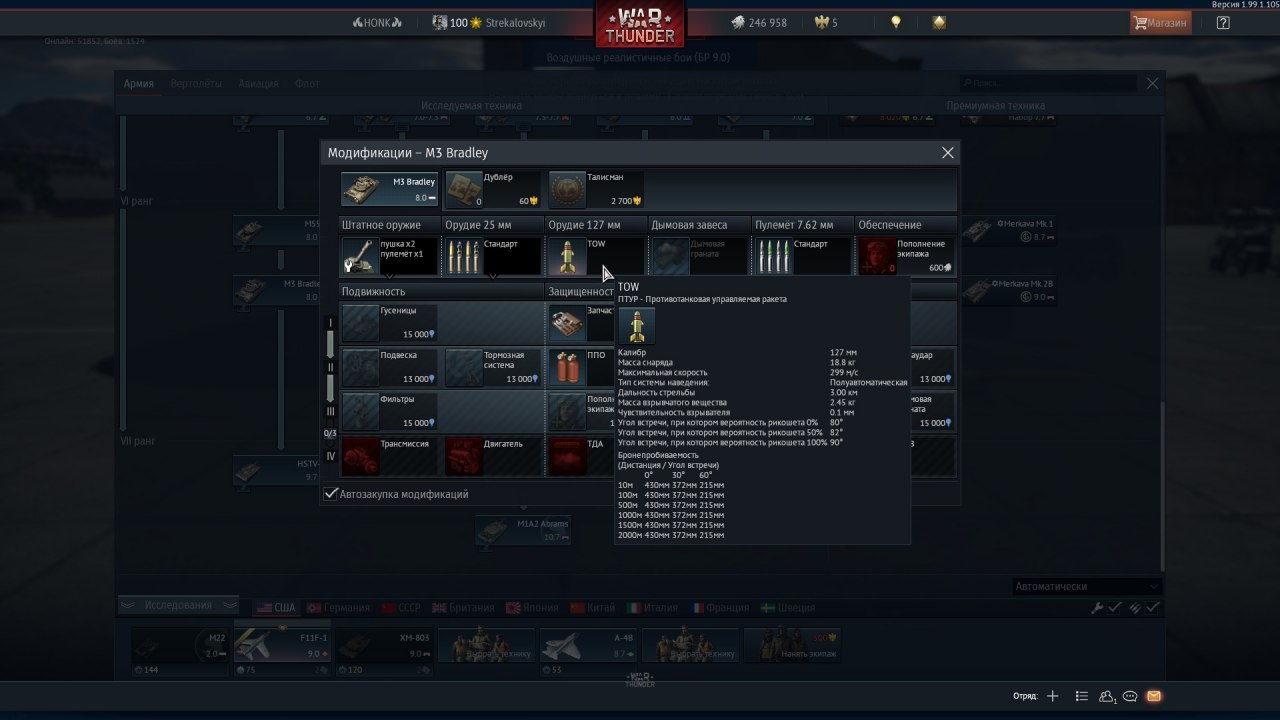Select the ТДА modification
This screenshot has width=1280, height=720.
tap(581, 456)
